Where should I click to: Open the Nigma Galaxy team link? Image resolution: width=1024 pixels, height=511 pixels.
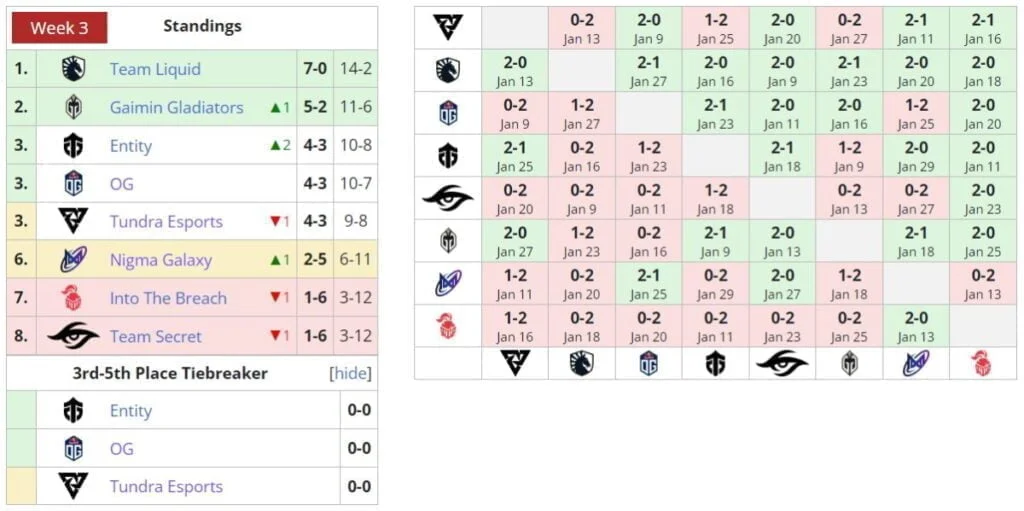(161, 260)
